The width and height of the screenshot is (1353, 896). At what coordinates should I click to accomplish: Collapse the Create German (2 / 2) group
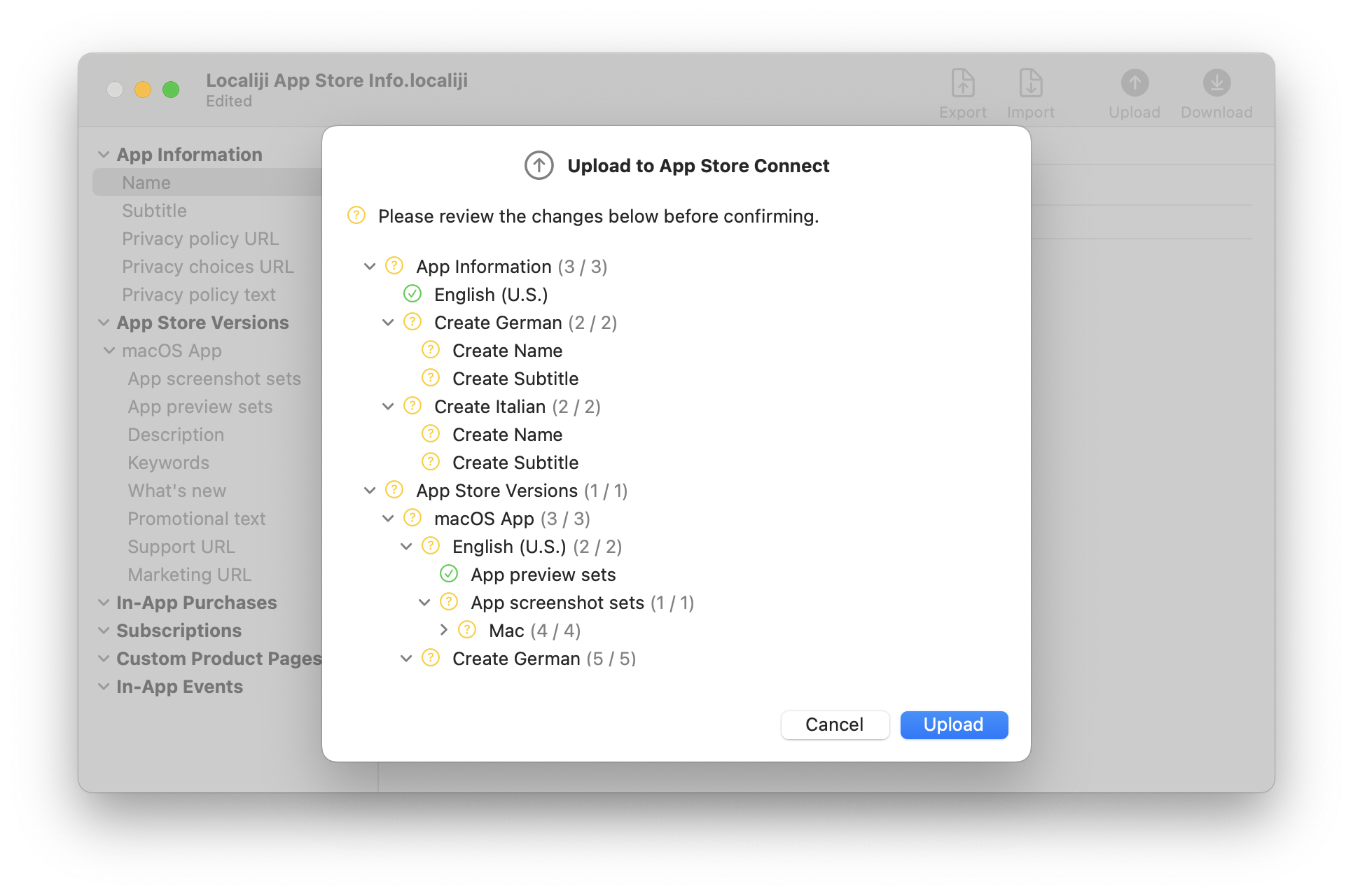tap(388, 323)
